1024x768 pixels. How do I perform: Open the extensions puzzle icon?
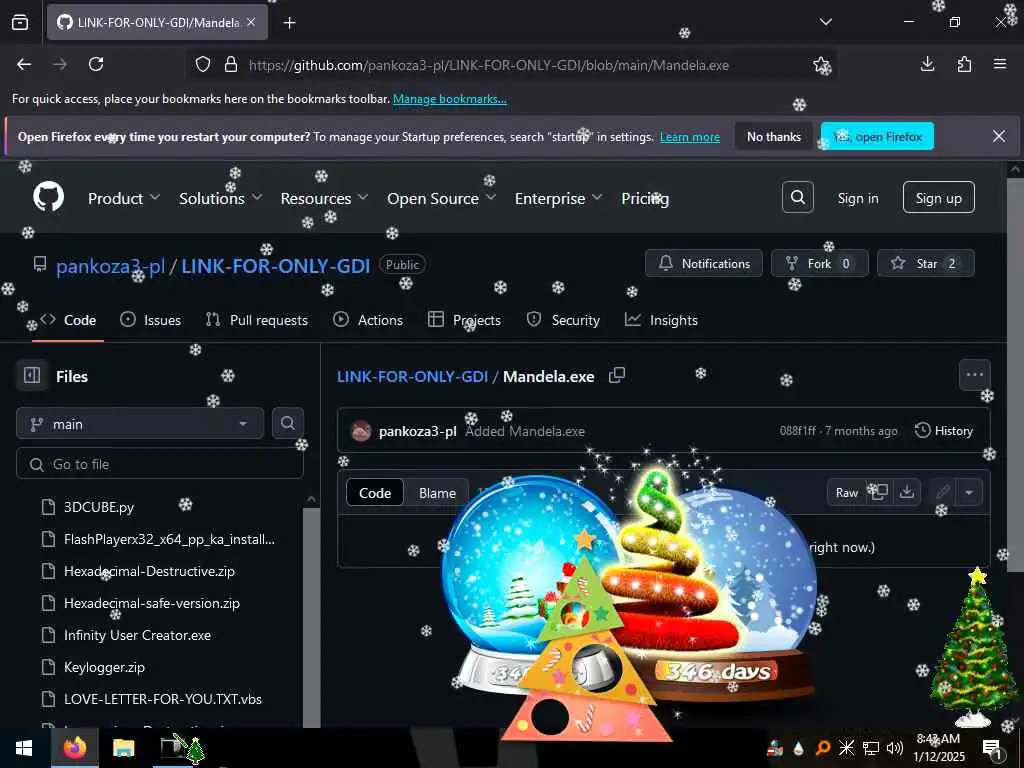click(x=964, y=64)
